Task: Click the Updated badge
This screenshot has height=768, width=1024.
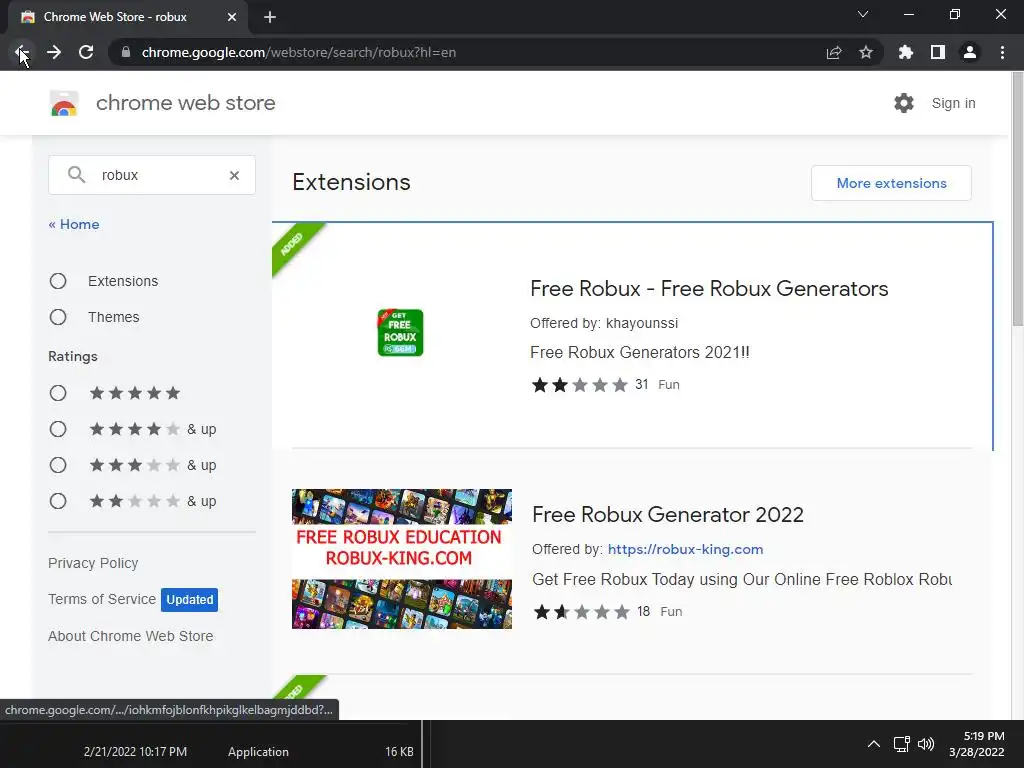Action: [x=189, y=600]
